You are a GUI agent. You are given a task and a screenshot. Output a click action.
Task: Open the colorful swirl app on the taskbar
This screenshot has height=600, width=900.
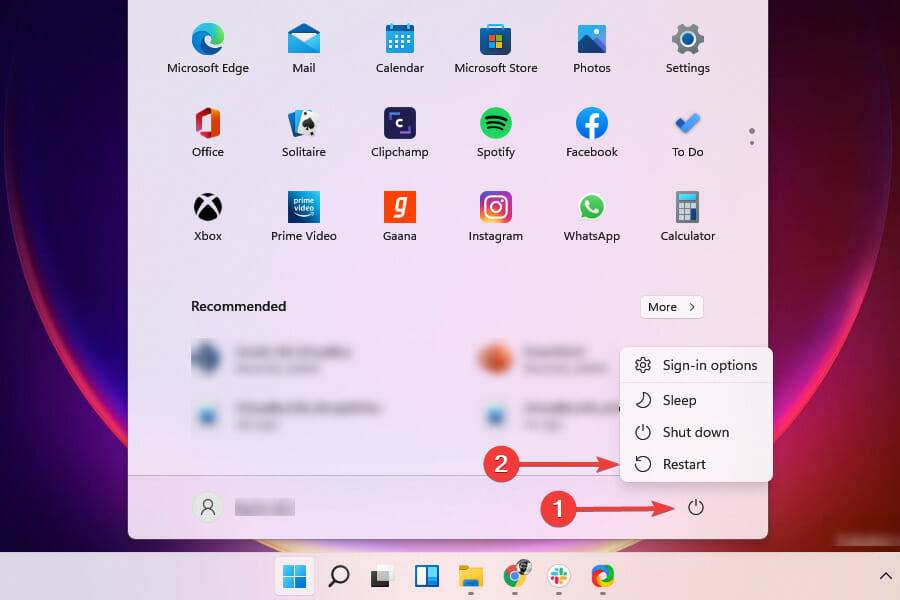pos(603,576)
